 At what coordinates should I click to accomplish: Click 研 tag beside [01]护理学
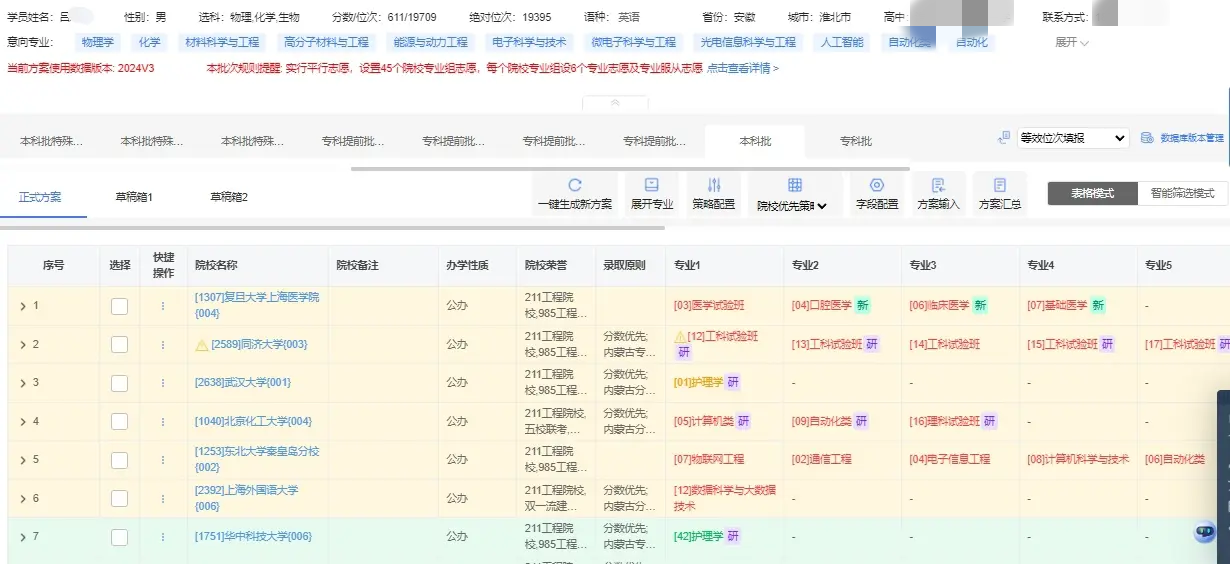733,382
